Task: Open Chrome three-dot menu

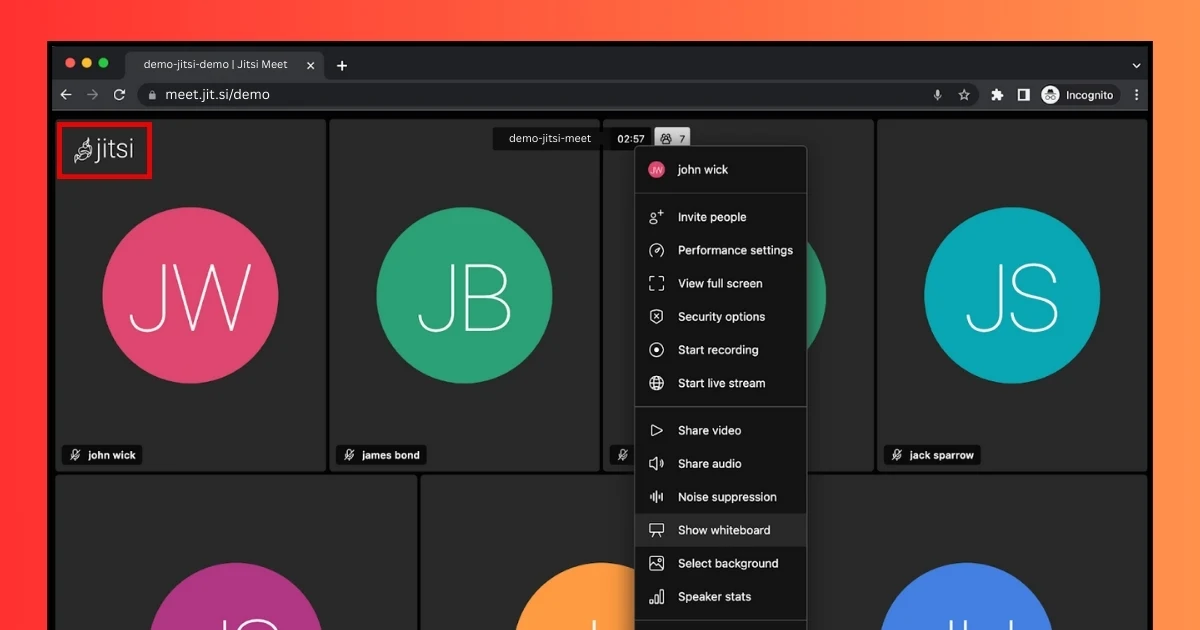Action: click(1136, 95)
